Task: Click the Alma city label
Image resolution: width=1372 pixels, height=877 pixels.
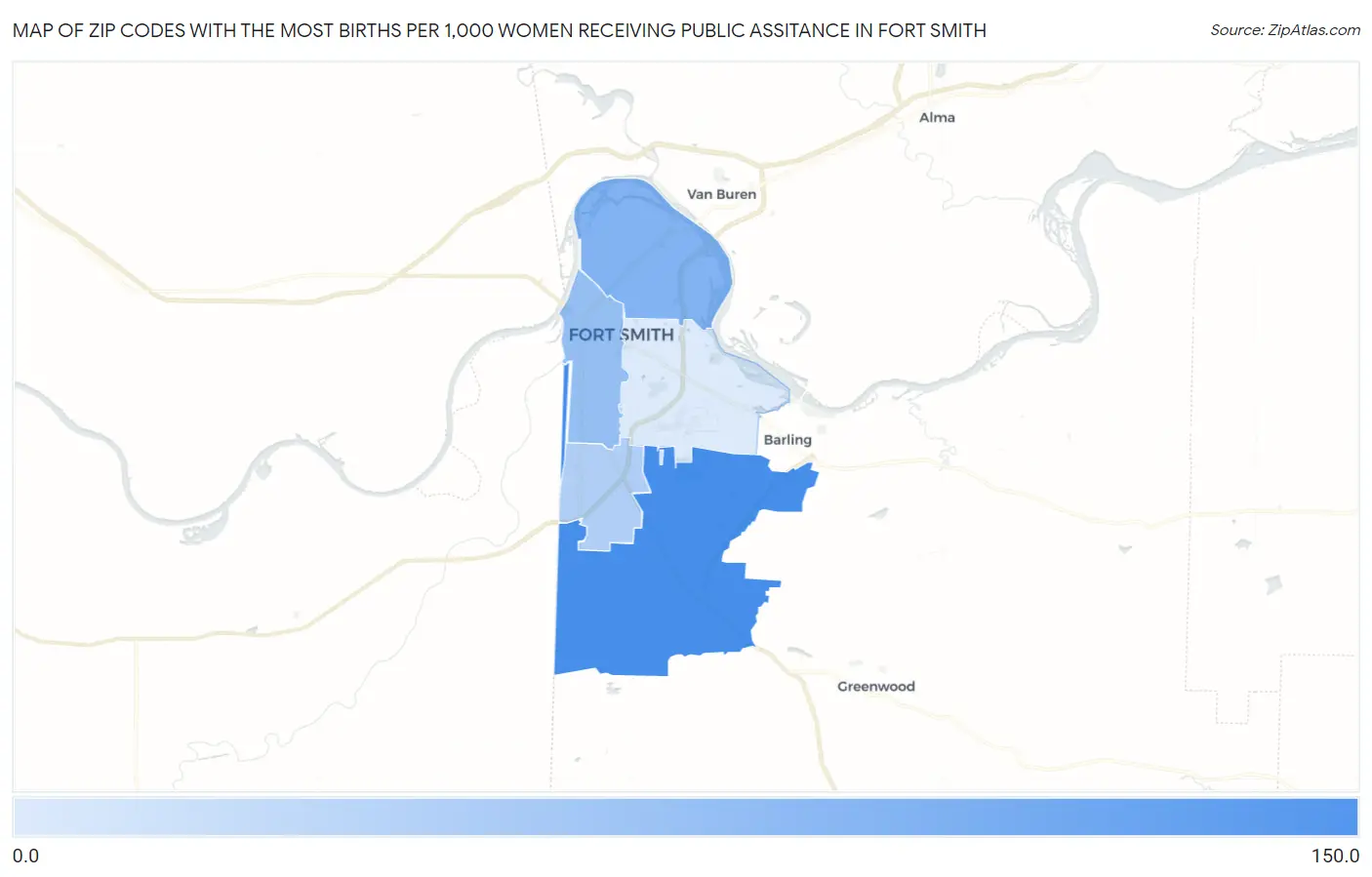Action: click(x=937, y=117)
